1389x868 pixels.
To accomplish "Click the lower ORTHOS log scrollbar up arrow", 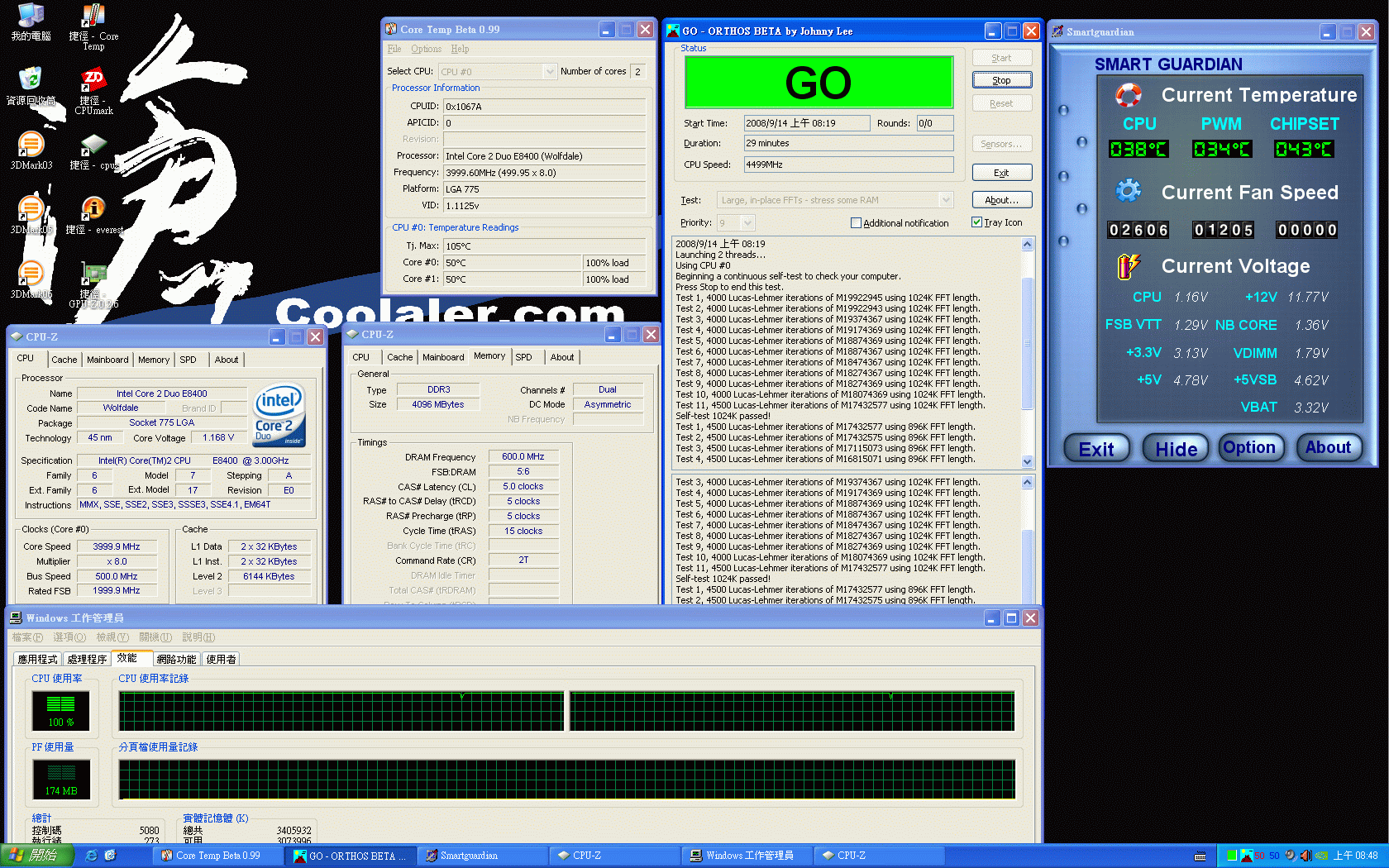I will click(x=1028, y=482).
